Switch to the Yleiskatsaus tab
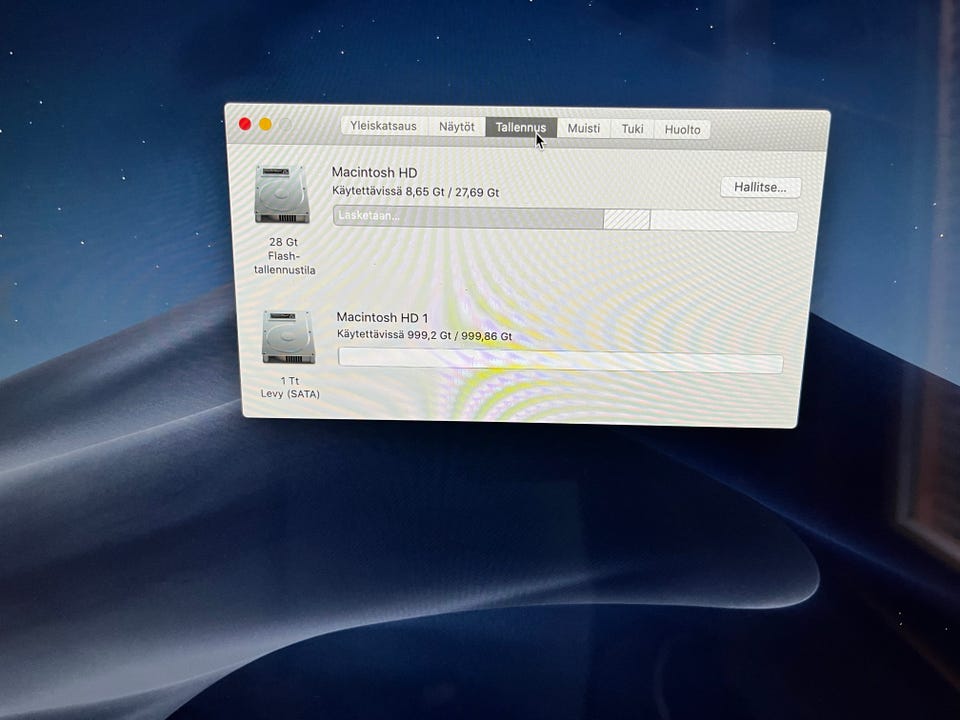The height and width of the screenshot is (720, 960). tap(384, 126)
